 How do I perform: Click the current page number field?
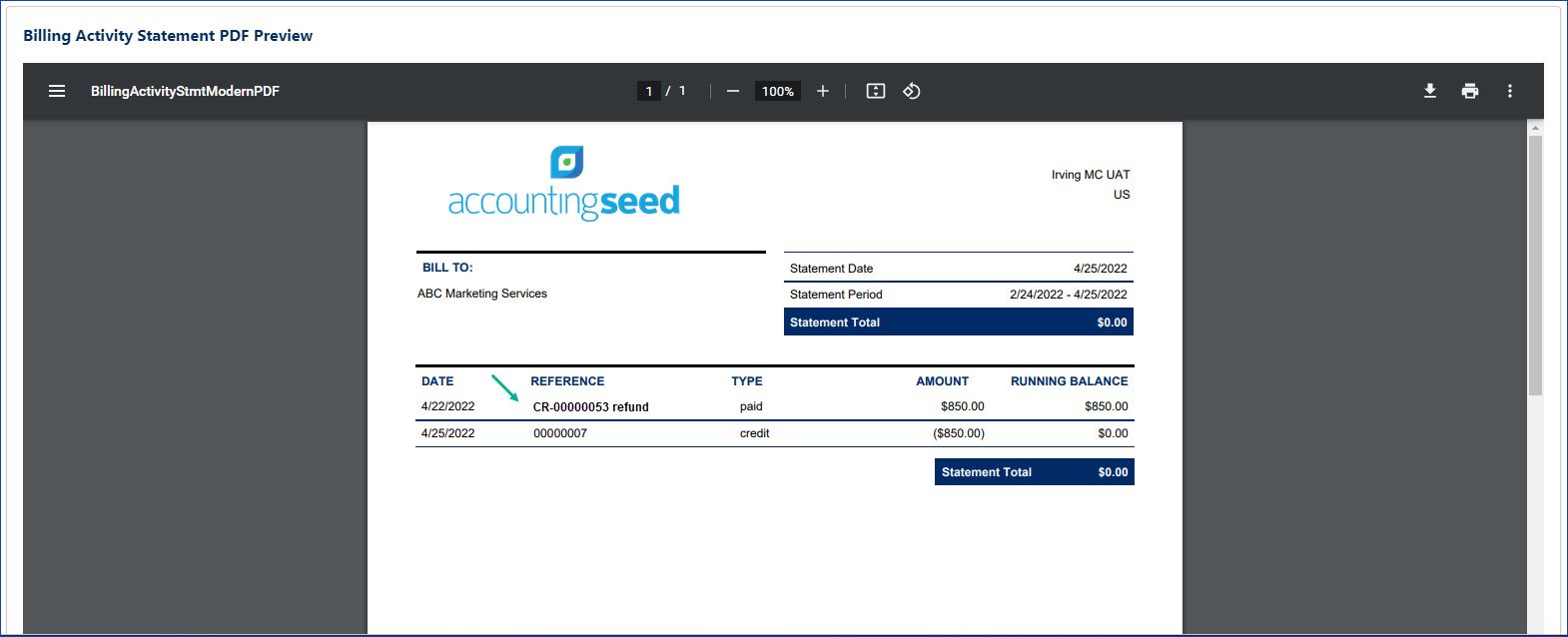pos(649,91)
